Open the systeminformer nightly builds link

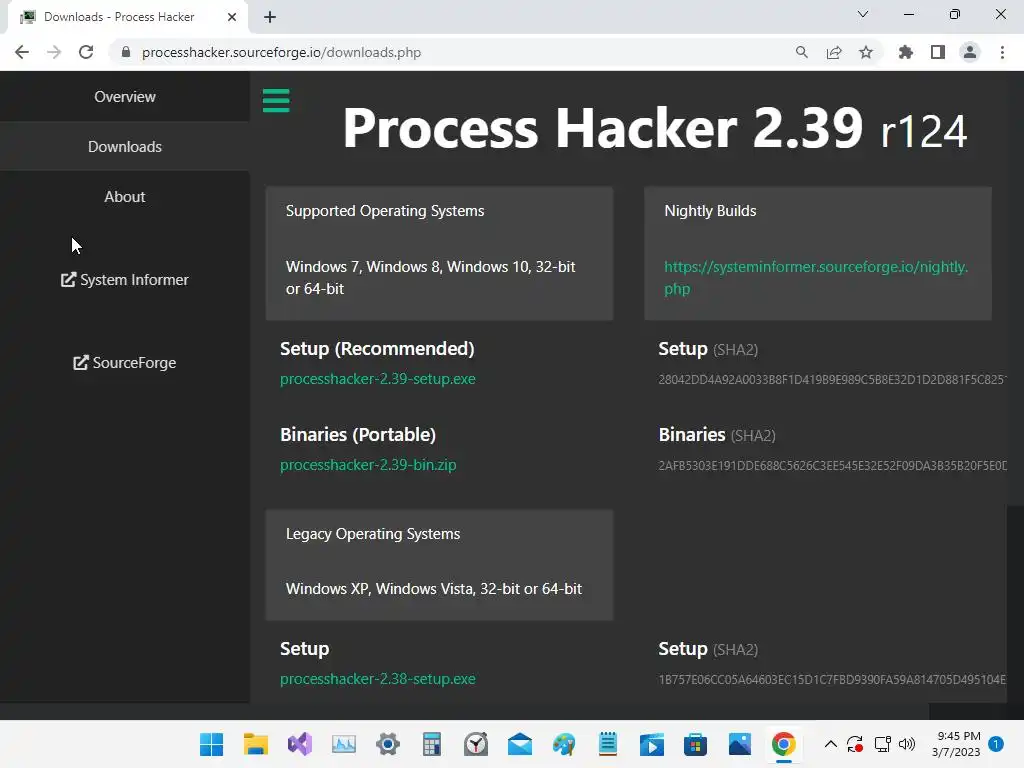pos(816,278)
